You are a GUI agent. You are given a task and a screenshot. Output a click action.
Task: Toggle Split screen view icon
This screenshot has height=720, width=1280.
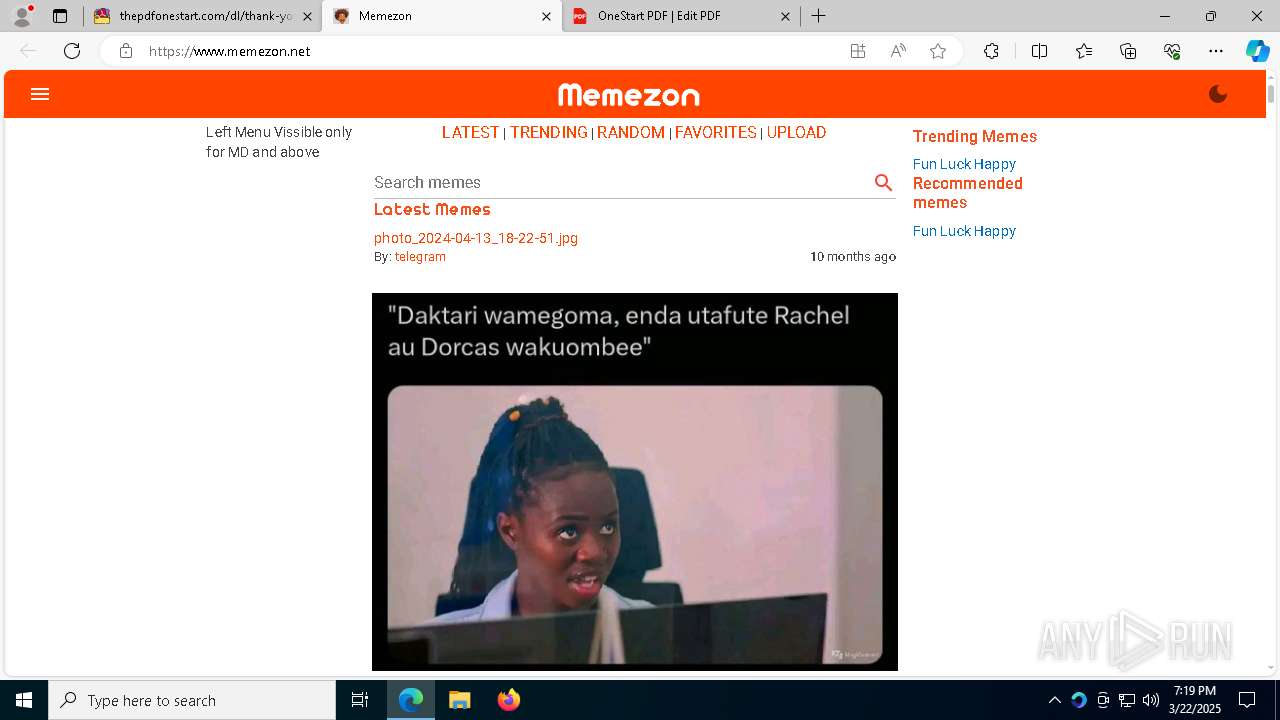click(1039, 51)
